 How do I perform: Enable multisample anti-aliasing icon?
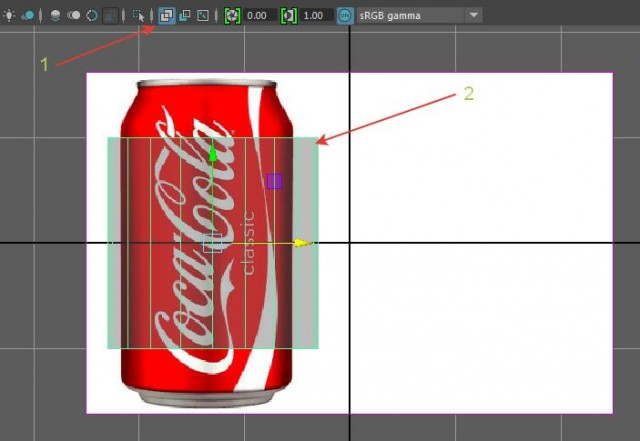tap(92, 16)
